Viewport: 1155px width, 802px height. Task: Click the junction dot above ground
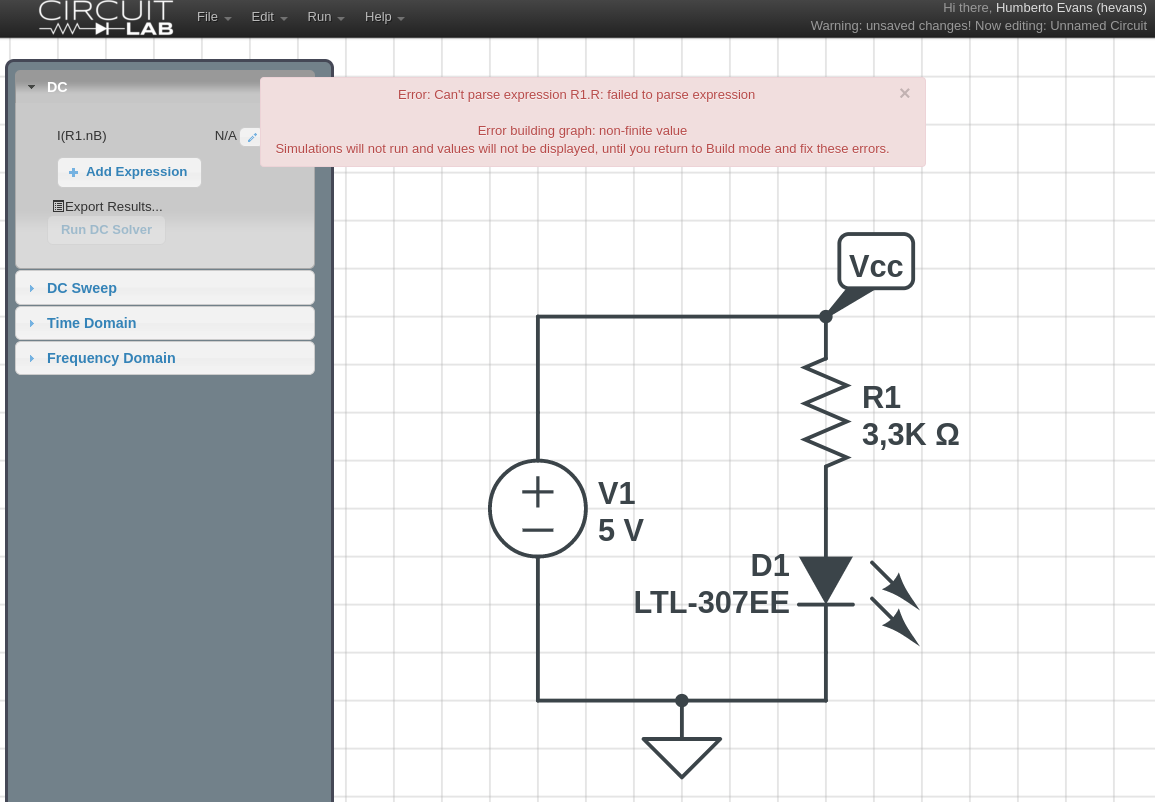pyautogui.click(x=681, y=700)
